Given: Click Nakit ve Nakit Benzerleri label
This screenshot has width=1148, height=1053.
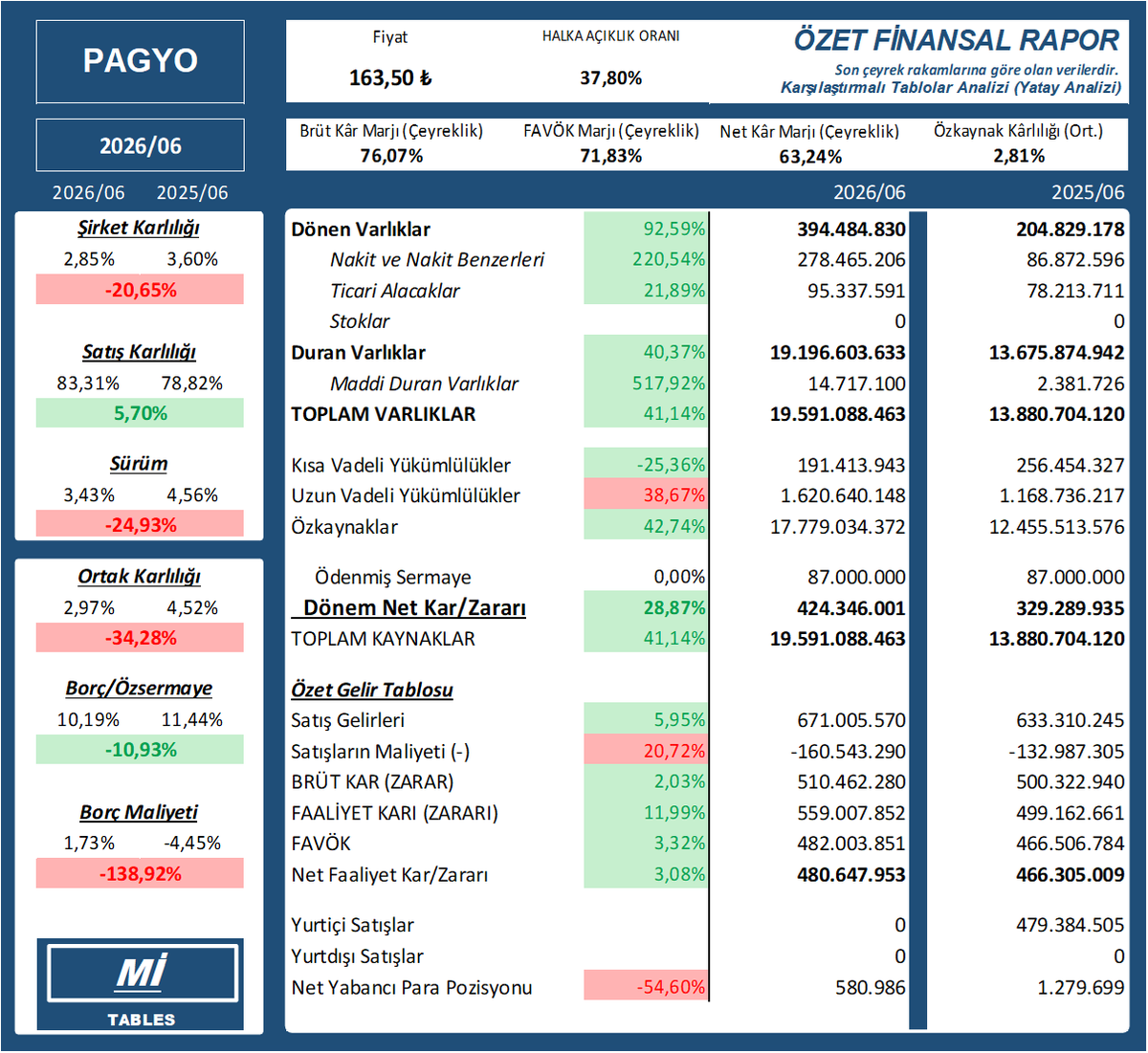Looking at the screenshot, I should 437,259.
